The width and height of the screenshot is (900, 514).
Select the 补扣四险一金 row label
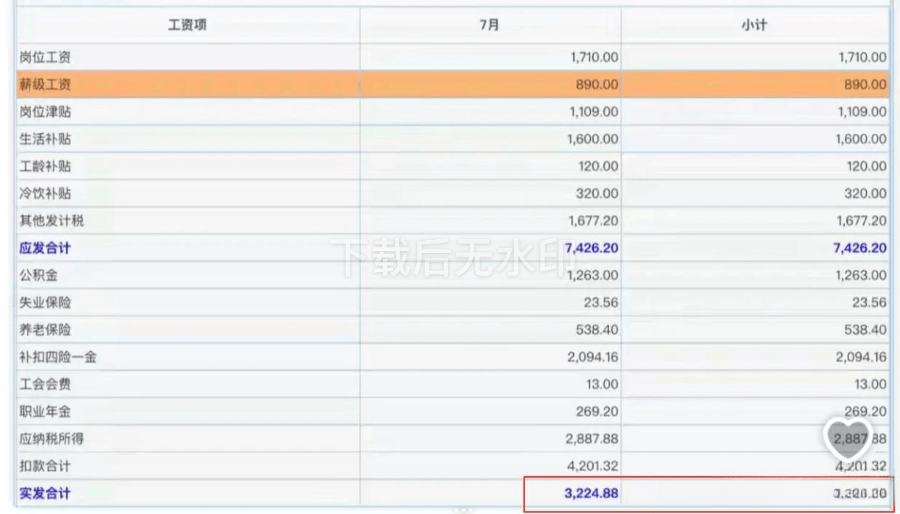pyautogui.click(x=58, y=357)
